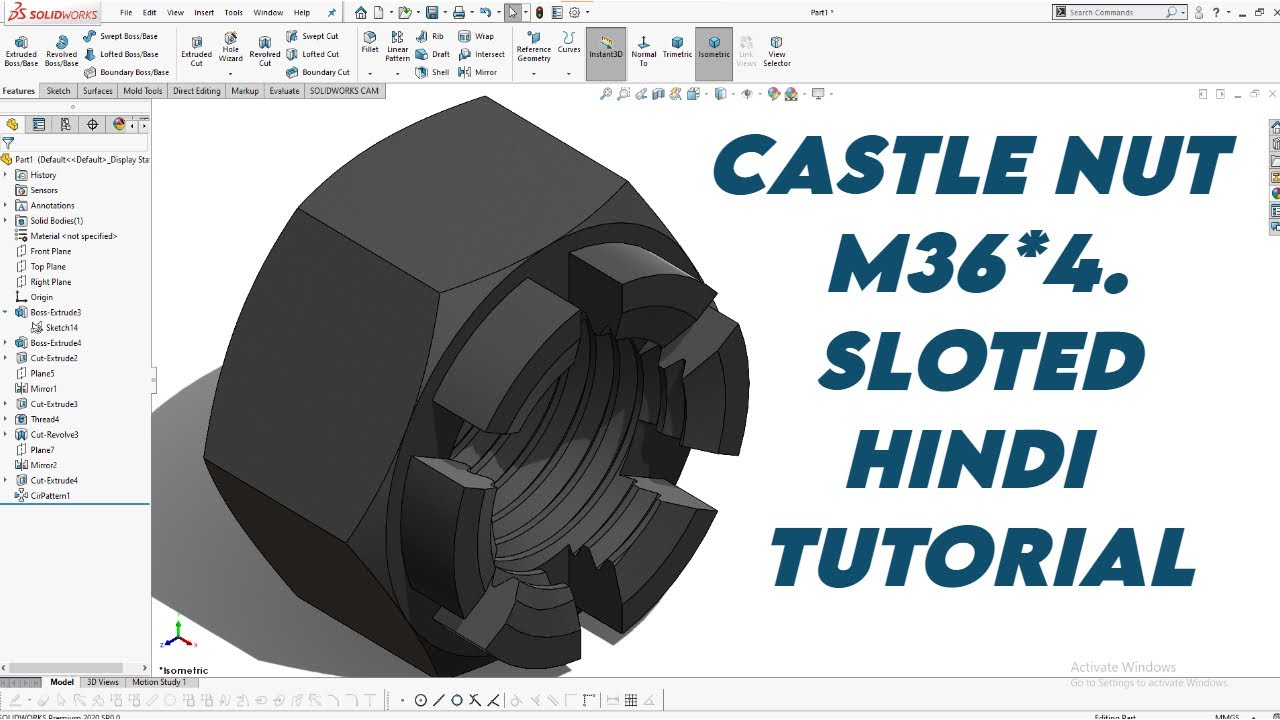
Task: Open the DimXpertManager tab
Action: pos(92,124)
